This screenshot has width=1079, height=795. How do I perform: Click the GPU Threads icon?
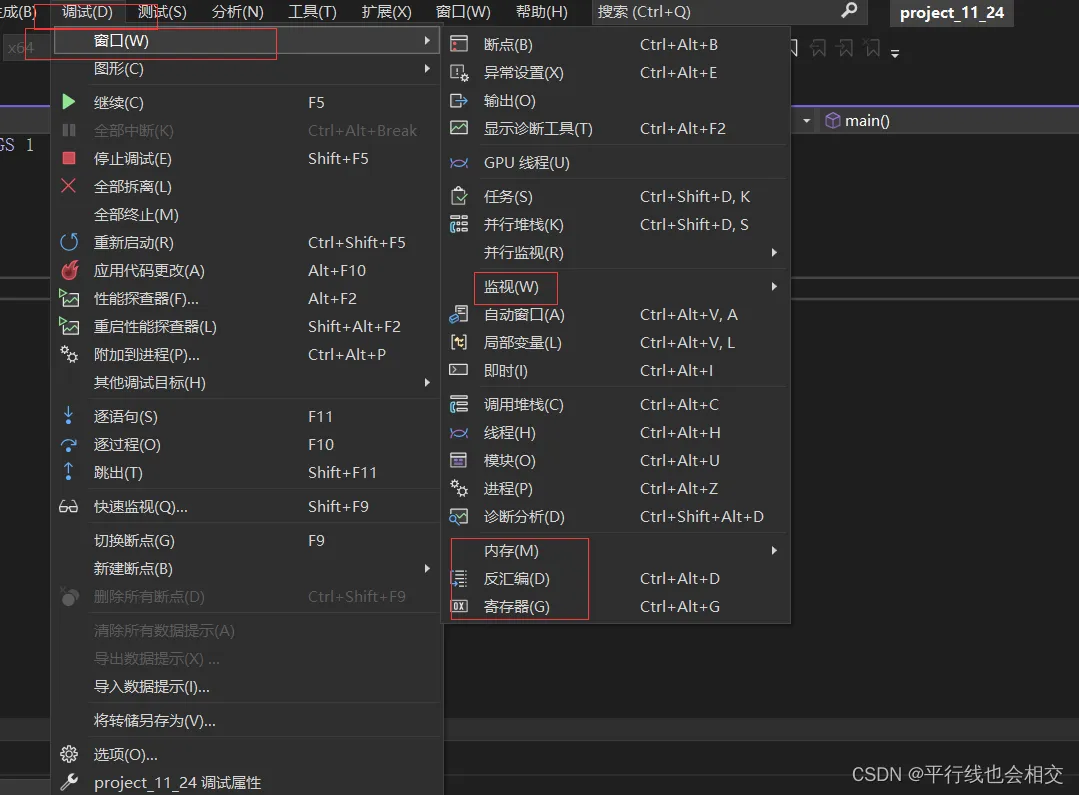coord(459,162)
